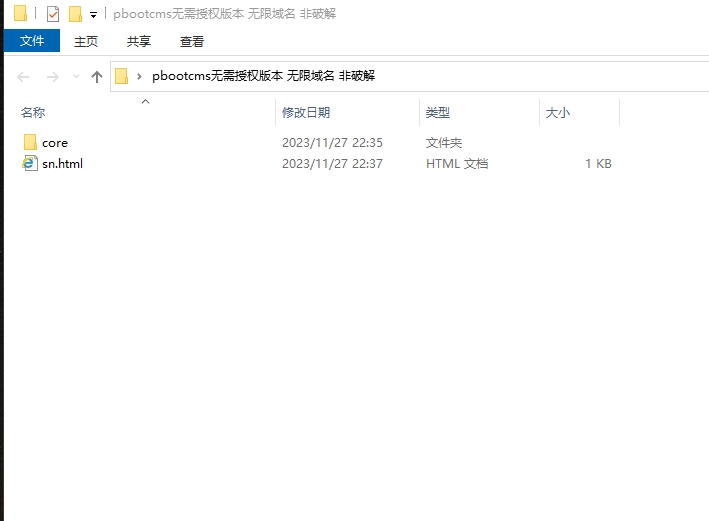
Task: Sort by the 名称 column header
Action: [x=33, y=112]
